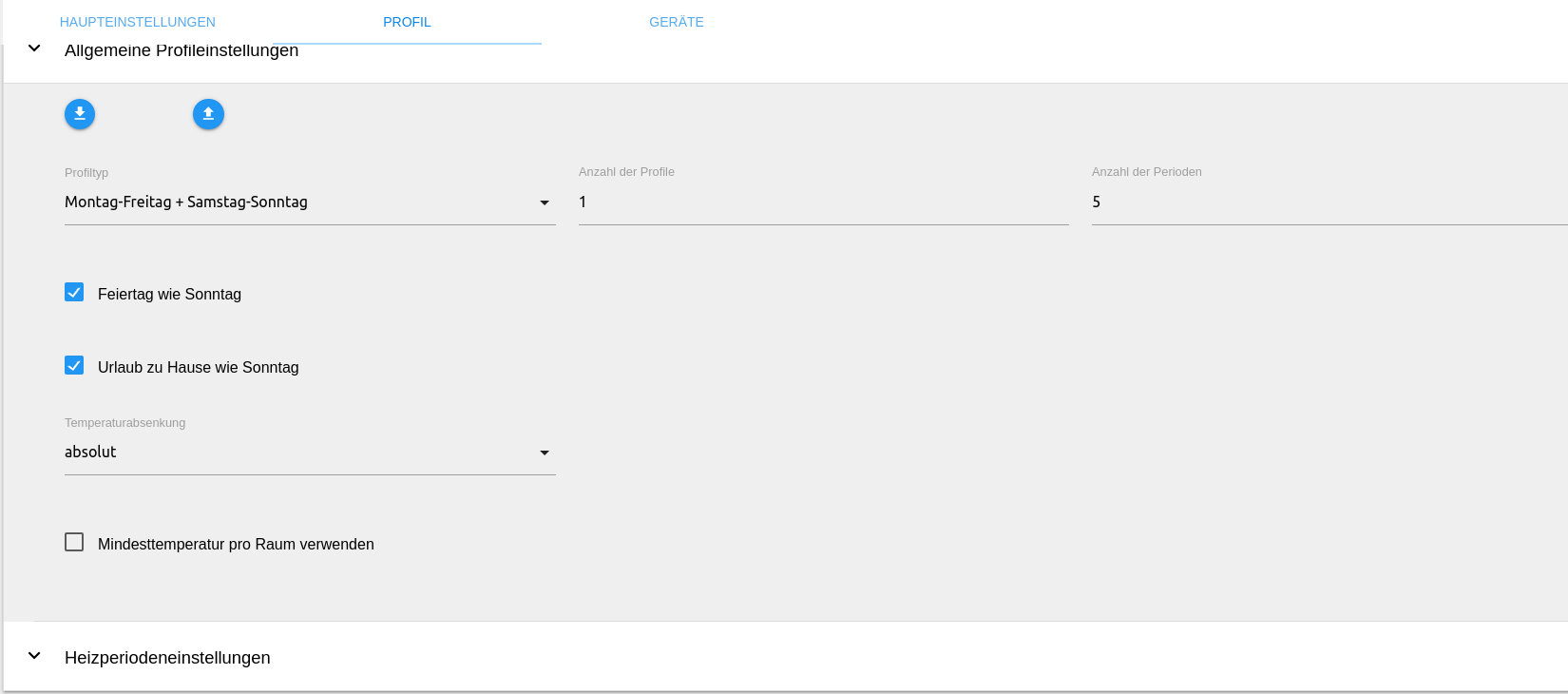
Task: Expand the Heizperiodeneinstellungen section chevron
Action: click(x=34, y=656)
